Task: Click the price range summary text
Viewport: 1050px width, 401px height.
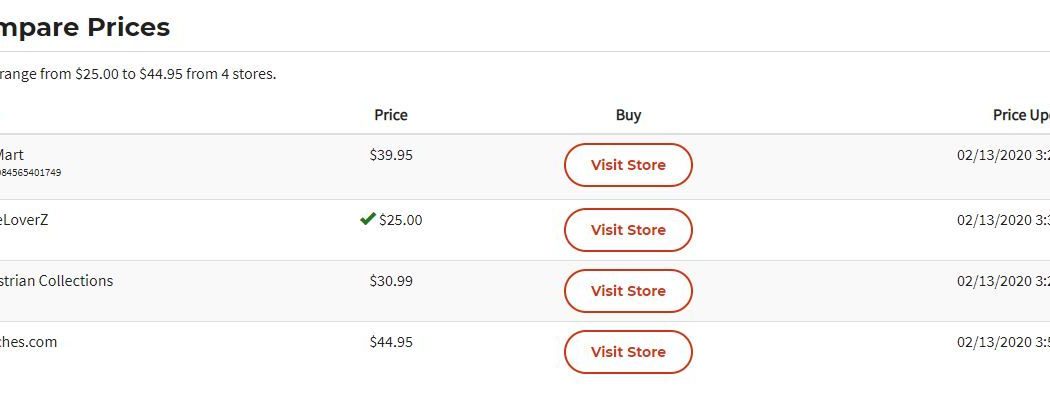Action: [x=137, y=74]
